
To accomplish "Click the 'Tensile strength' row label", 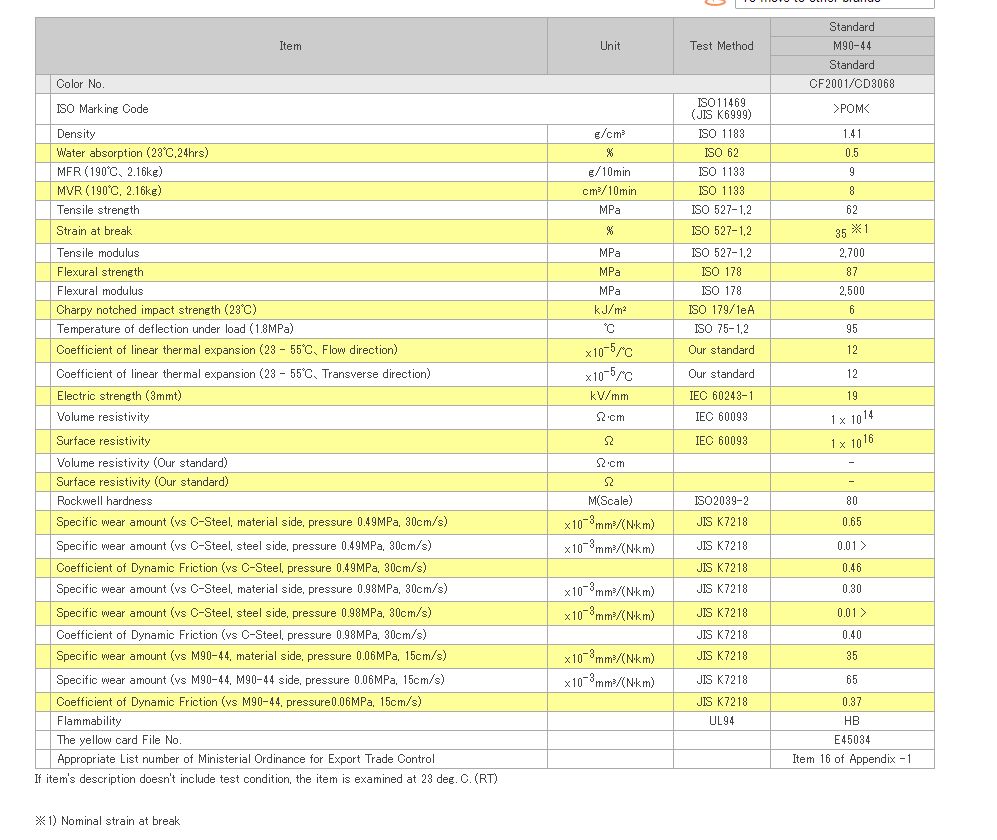I will coord(98,210).
